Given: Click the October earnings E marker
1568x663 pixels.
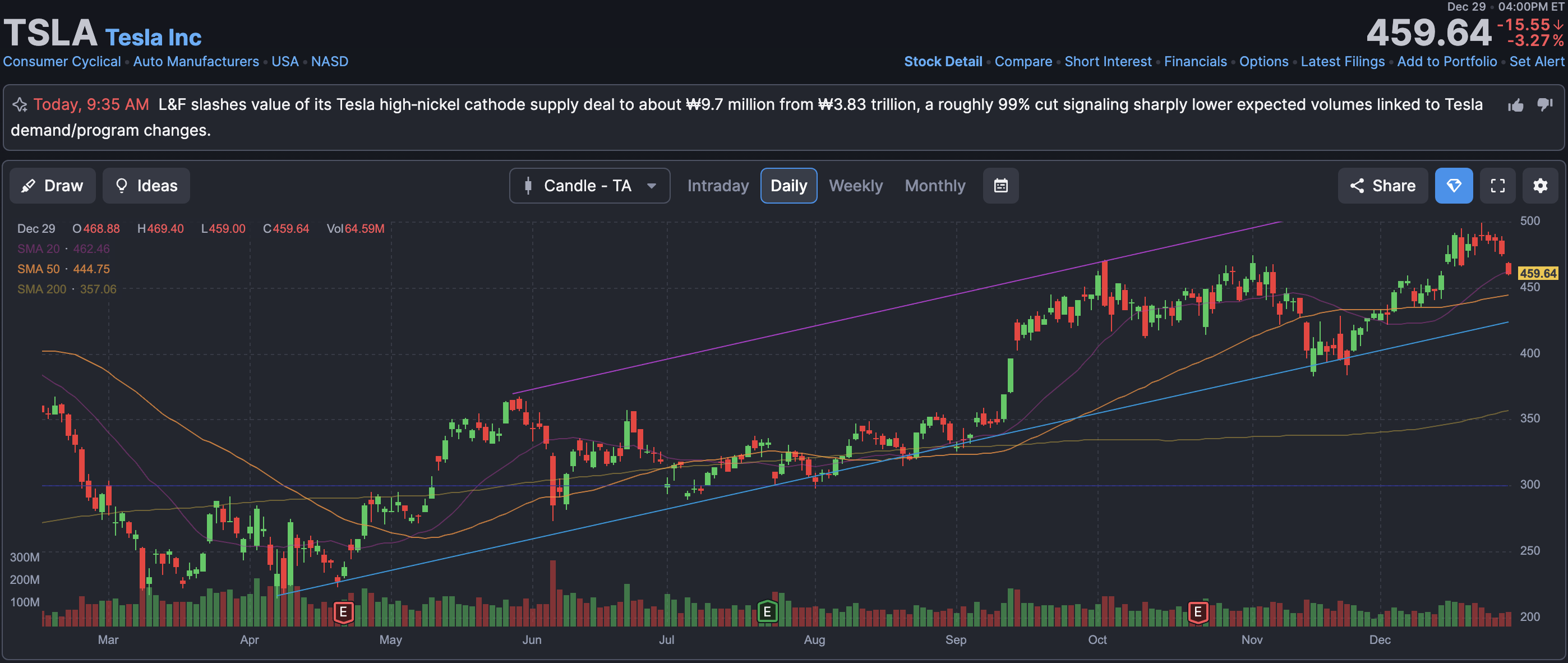Looking at the screenshot, I should click(1197, 612).
